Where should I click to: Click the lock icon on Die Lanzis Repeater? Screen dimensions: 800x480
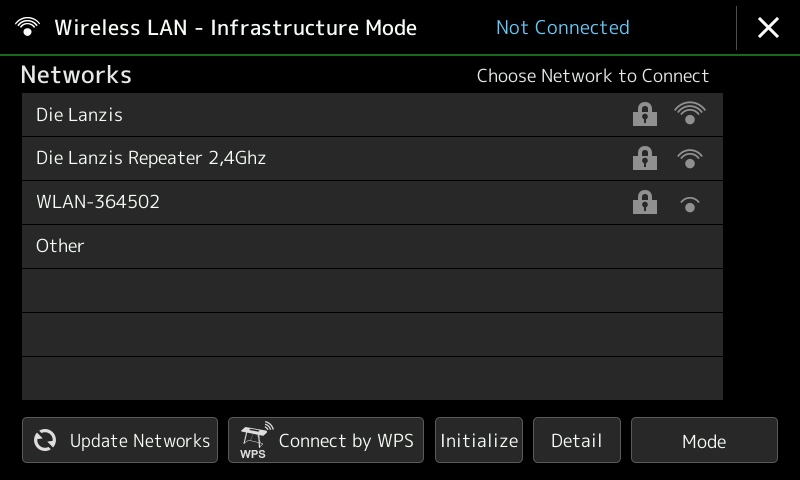[644, 158]
